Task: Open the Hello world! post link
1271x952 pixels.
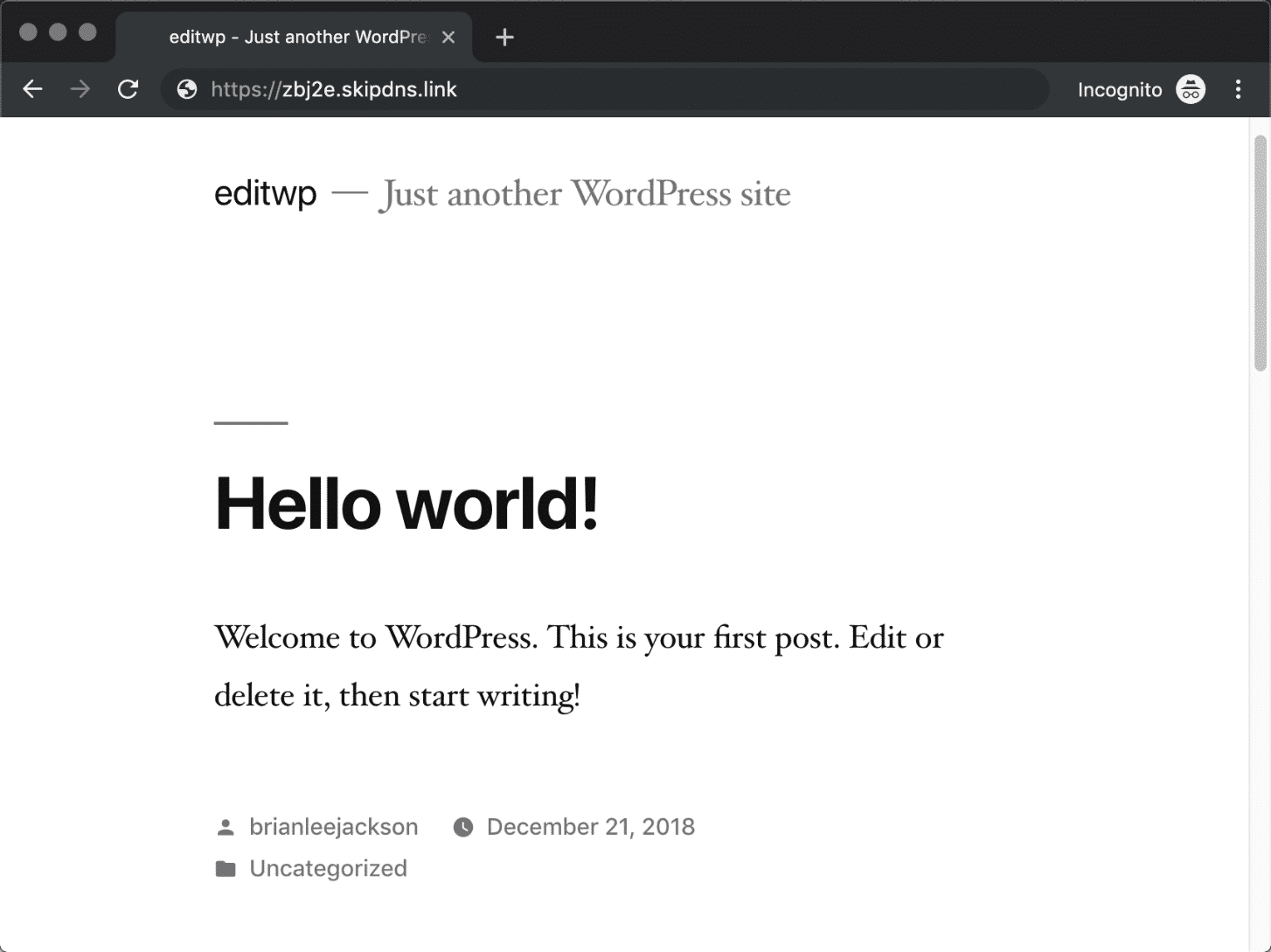Action: click(x=406, y=504)
